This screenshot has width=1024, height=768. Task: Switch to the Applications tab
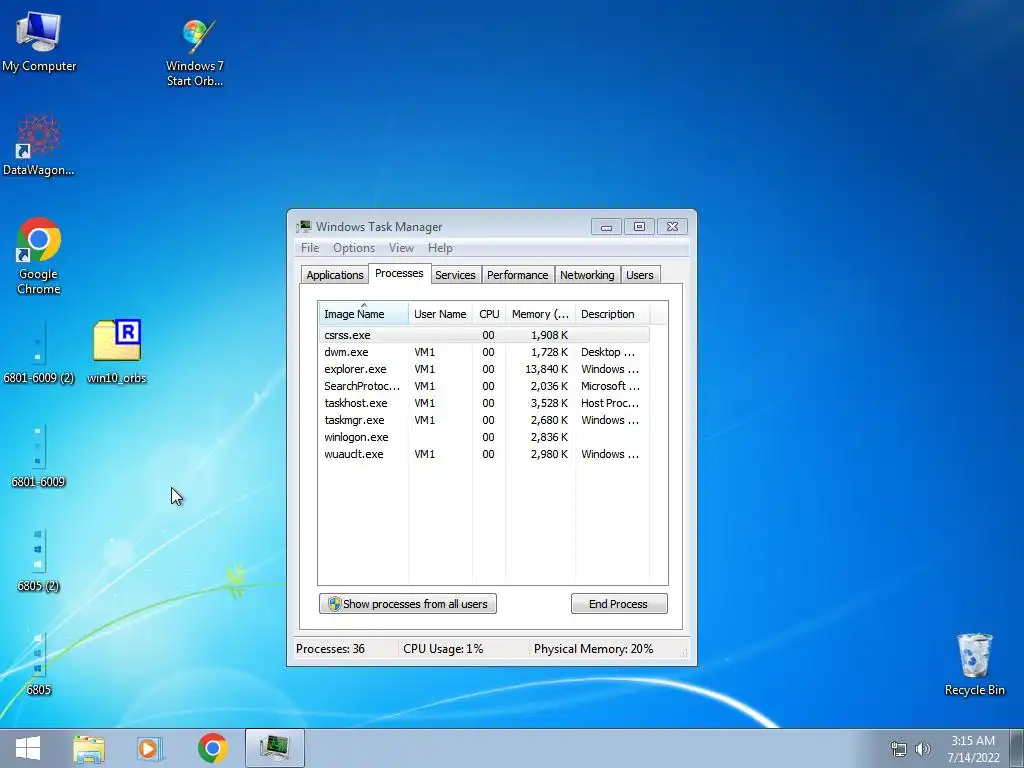[334, 275]
